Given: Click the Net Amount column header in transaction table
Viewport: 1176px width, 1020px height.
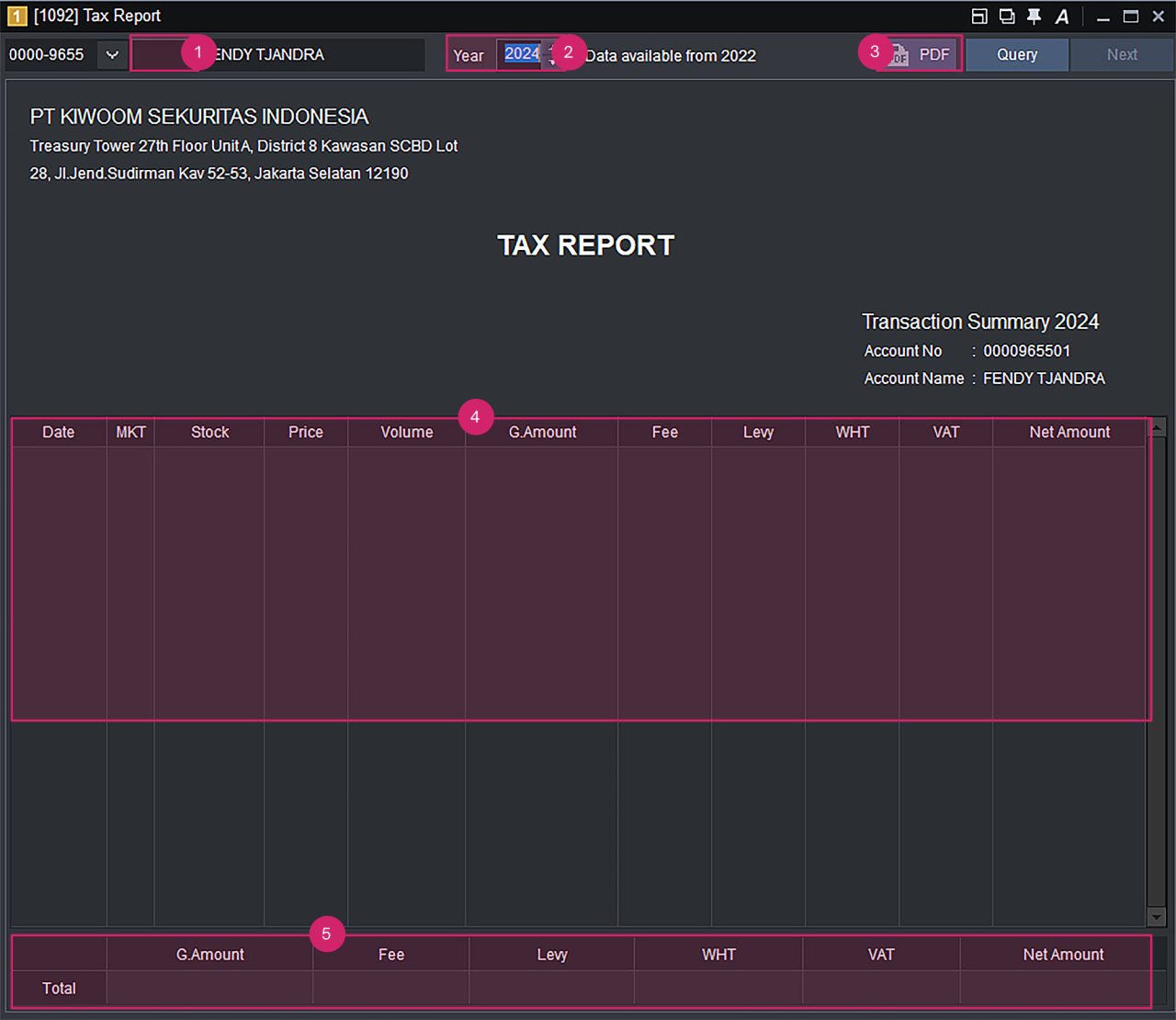Looking at the screenshot, I should click(x=1069, y=432).
